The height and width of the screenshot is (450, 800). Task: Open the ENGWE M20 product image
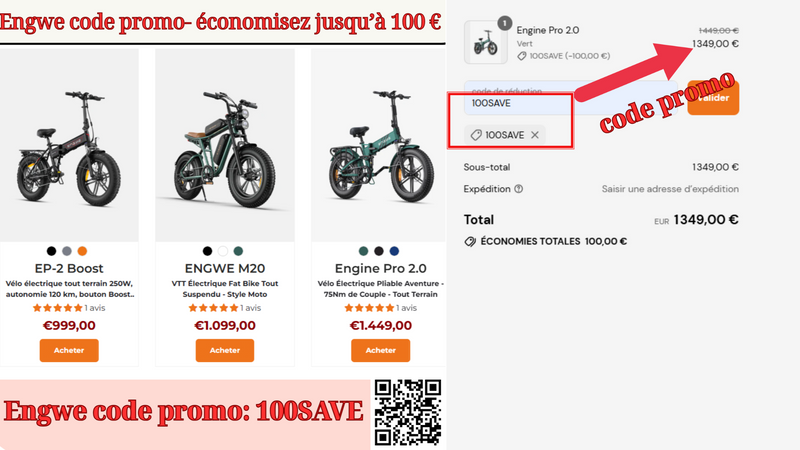[224, 145]
